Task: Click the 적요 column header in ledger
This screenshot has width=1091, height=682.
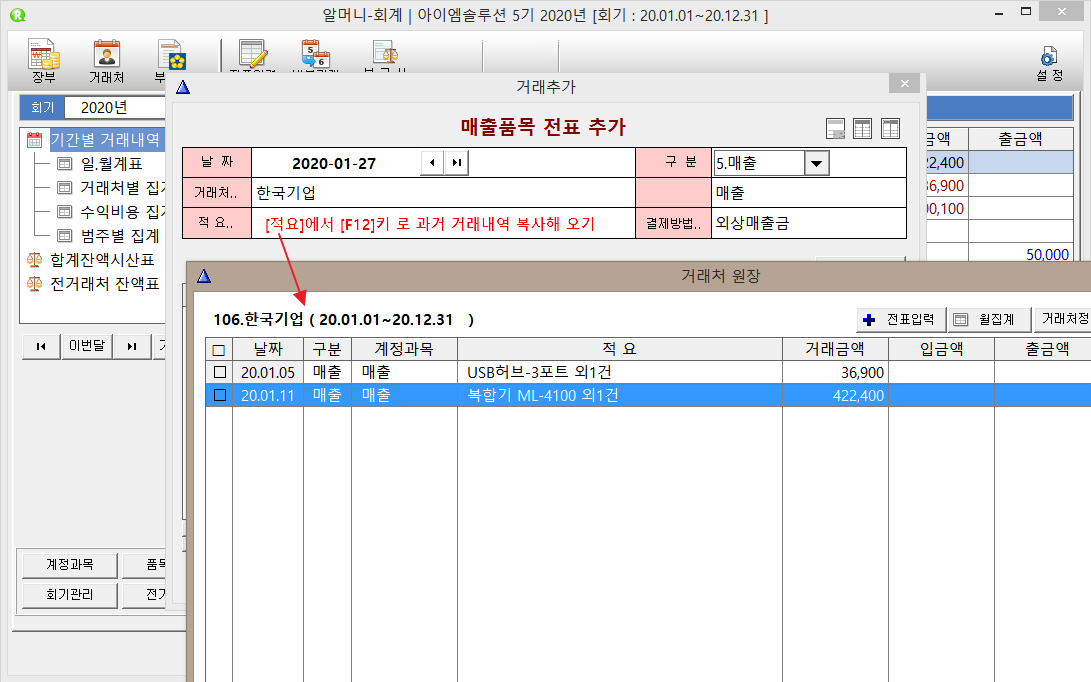Action: 619,349
